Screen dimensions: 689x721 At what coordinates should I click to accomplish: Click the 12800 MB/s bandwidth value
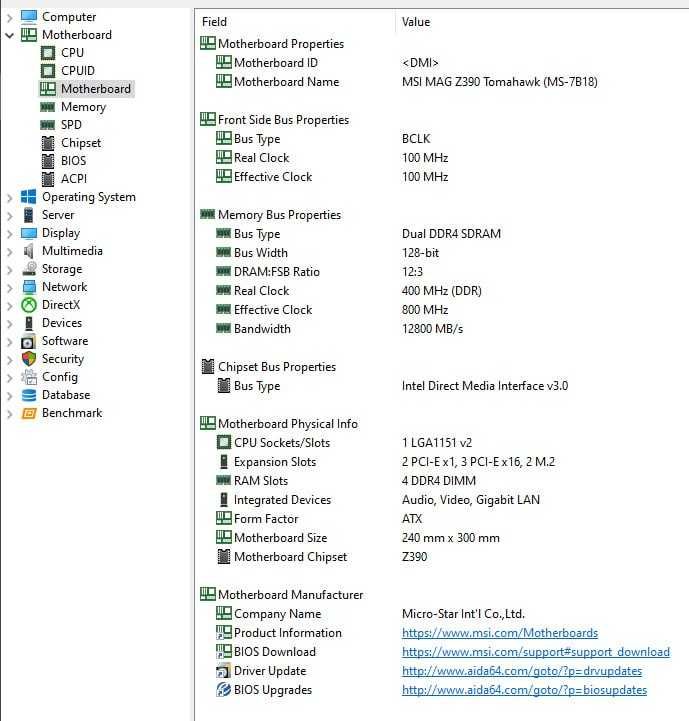pyautogui.click(x=432, y=329)
